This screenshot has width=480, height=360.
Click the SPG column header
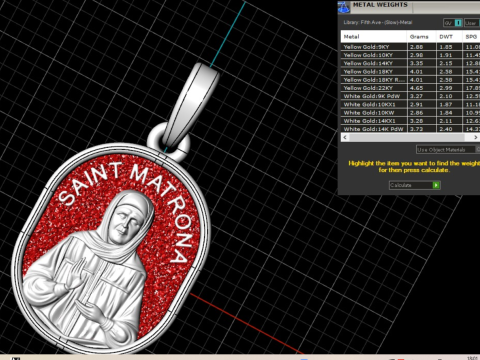[x=471, y=37]
